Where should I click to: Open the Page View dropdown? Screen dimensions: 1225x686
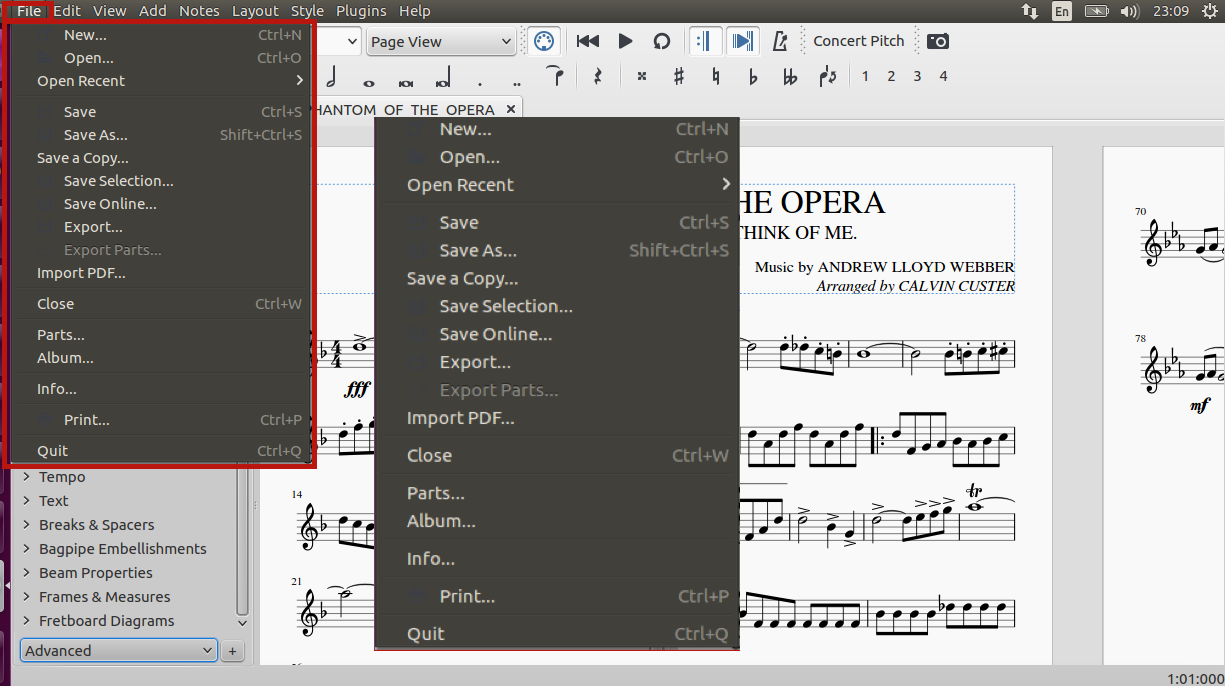click(440, 42)
